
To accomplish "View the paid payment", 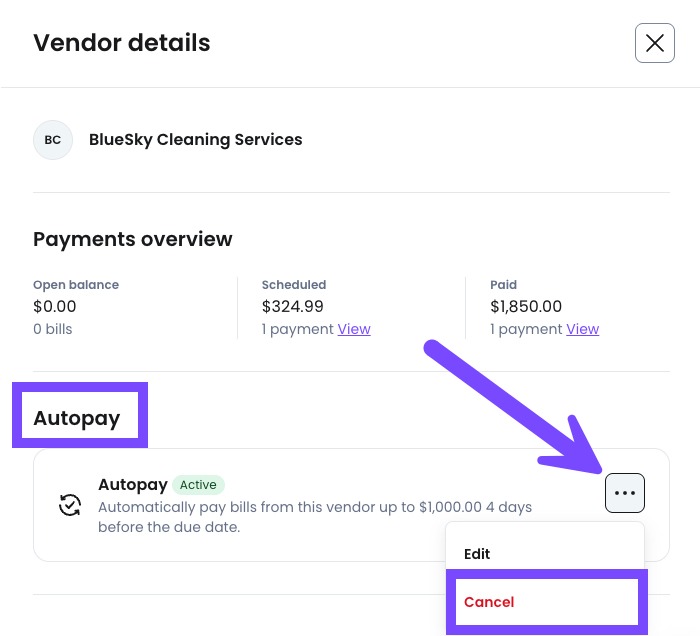I will (x=582, y=329).
